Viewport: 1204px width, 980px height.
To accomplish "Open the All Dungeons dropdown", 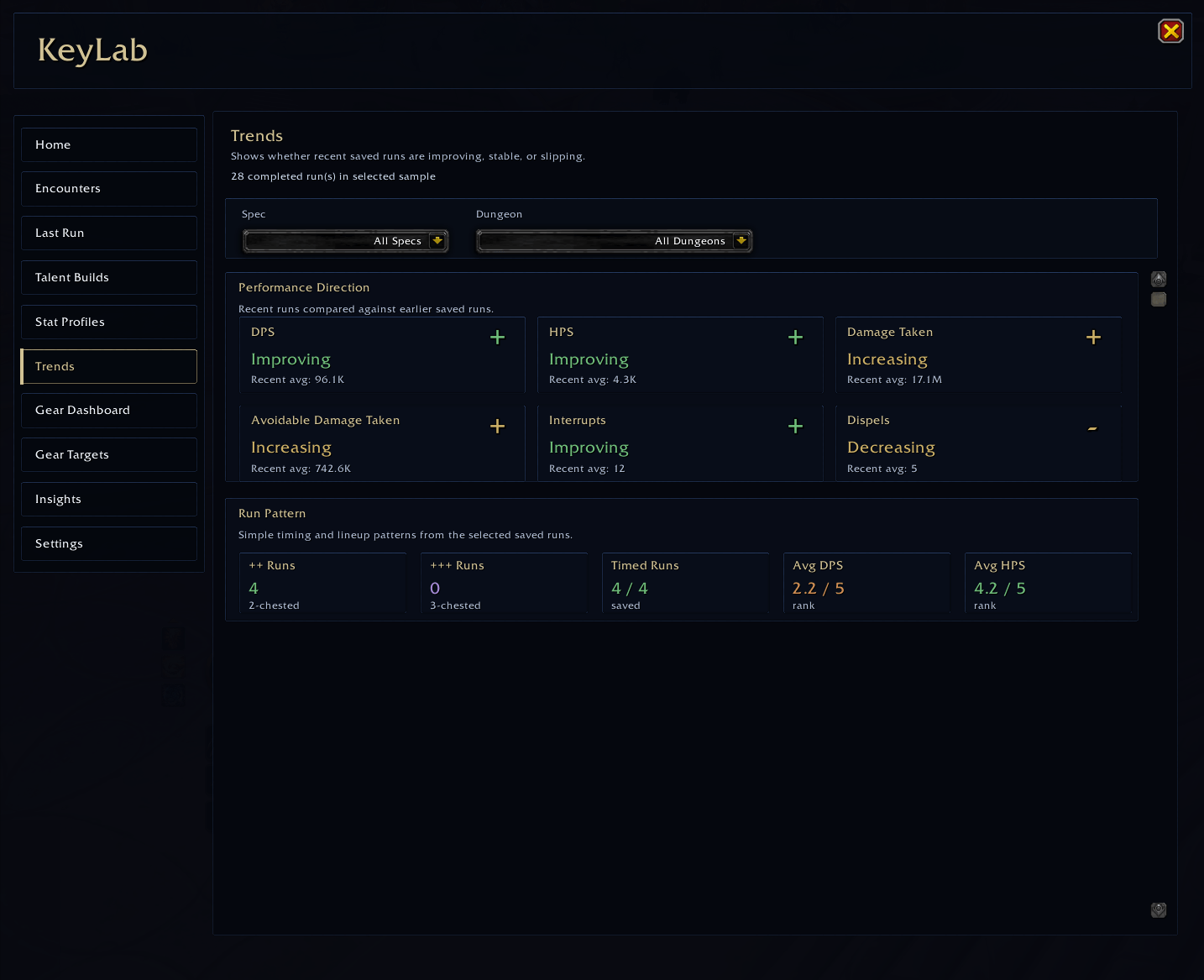I will [614, 241].
